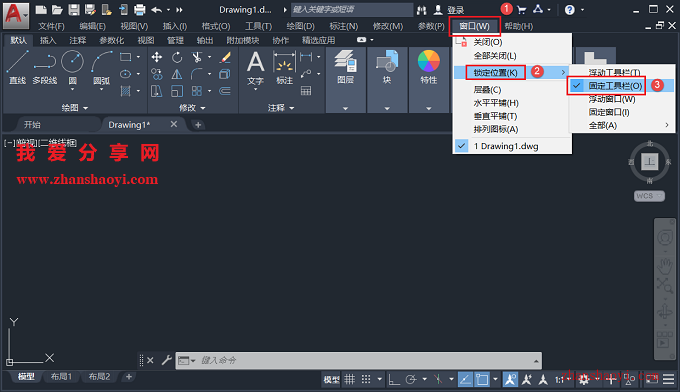Add a new drawing tab with plus
680x392 pixels.
coord(198,125)
